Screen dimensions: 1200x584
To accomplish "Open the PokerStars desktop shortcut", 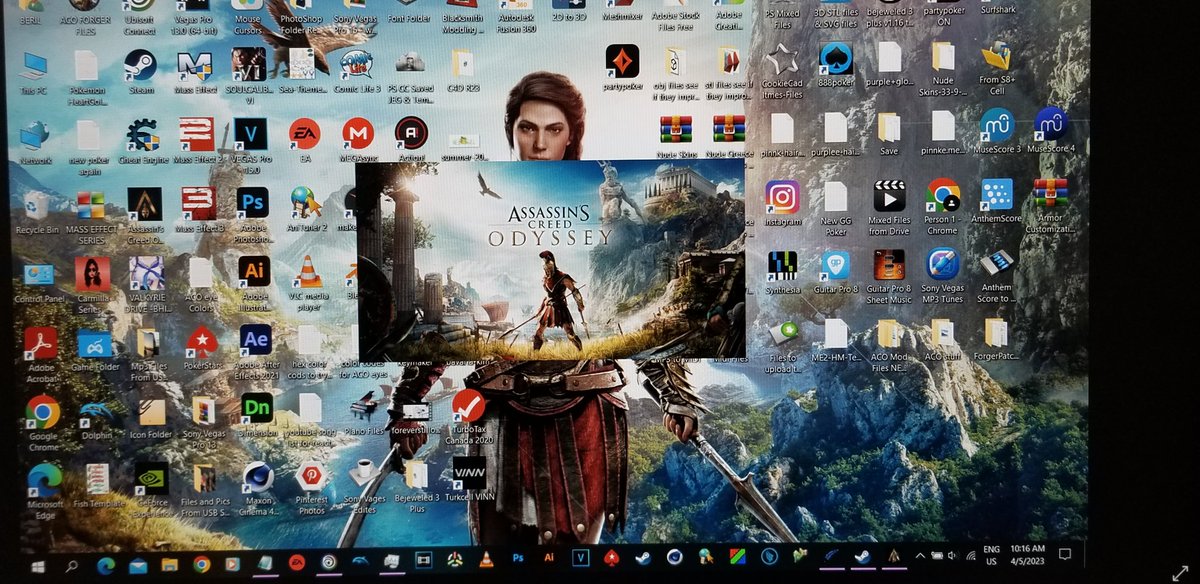I will point(201,348).
